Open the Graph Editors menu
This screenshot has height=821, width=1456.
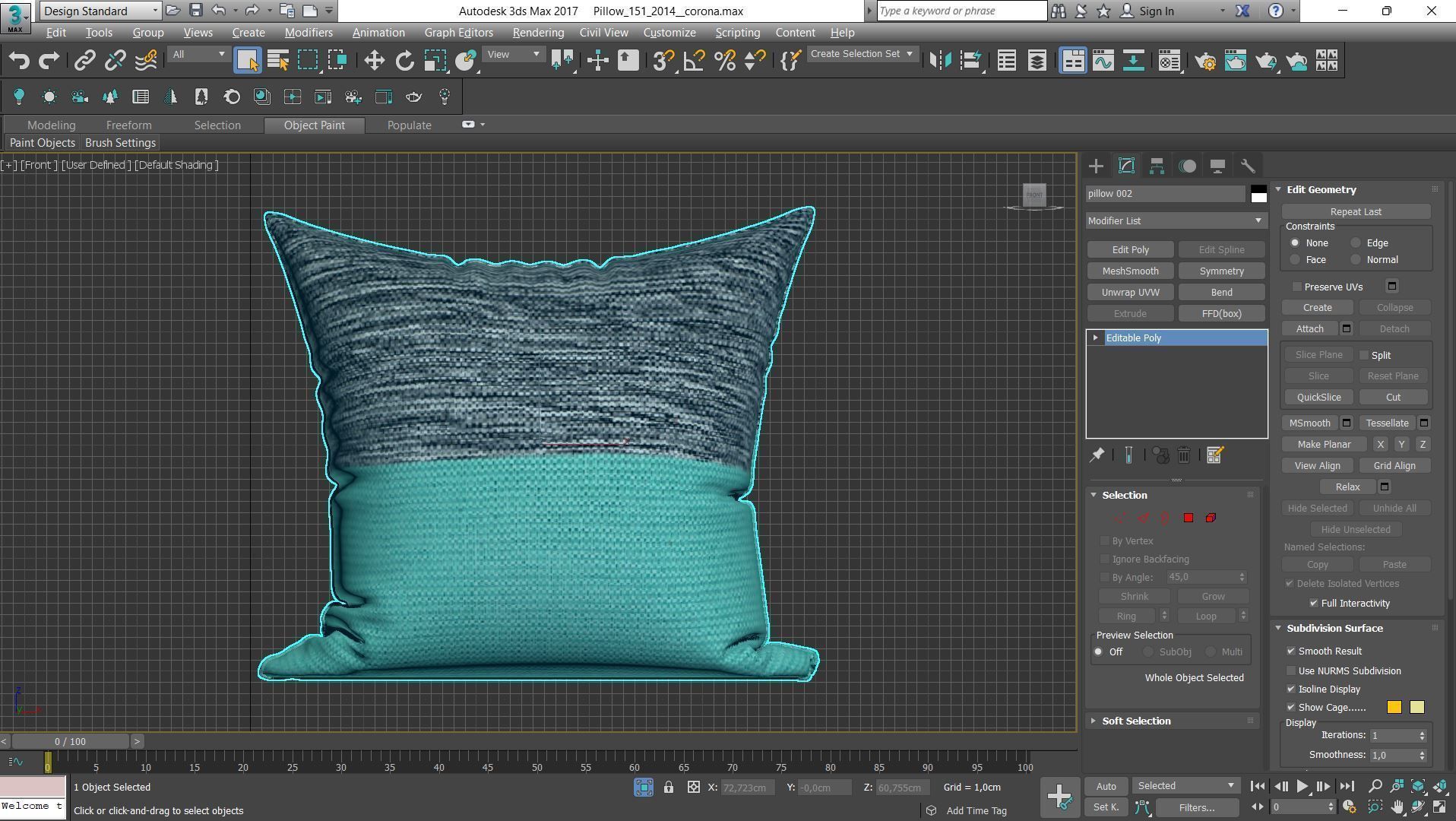click(458, 33)
